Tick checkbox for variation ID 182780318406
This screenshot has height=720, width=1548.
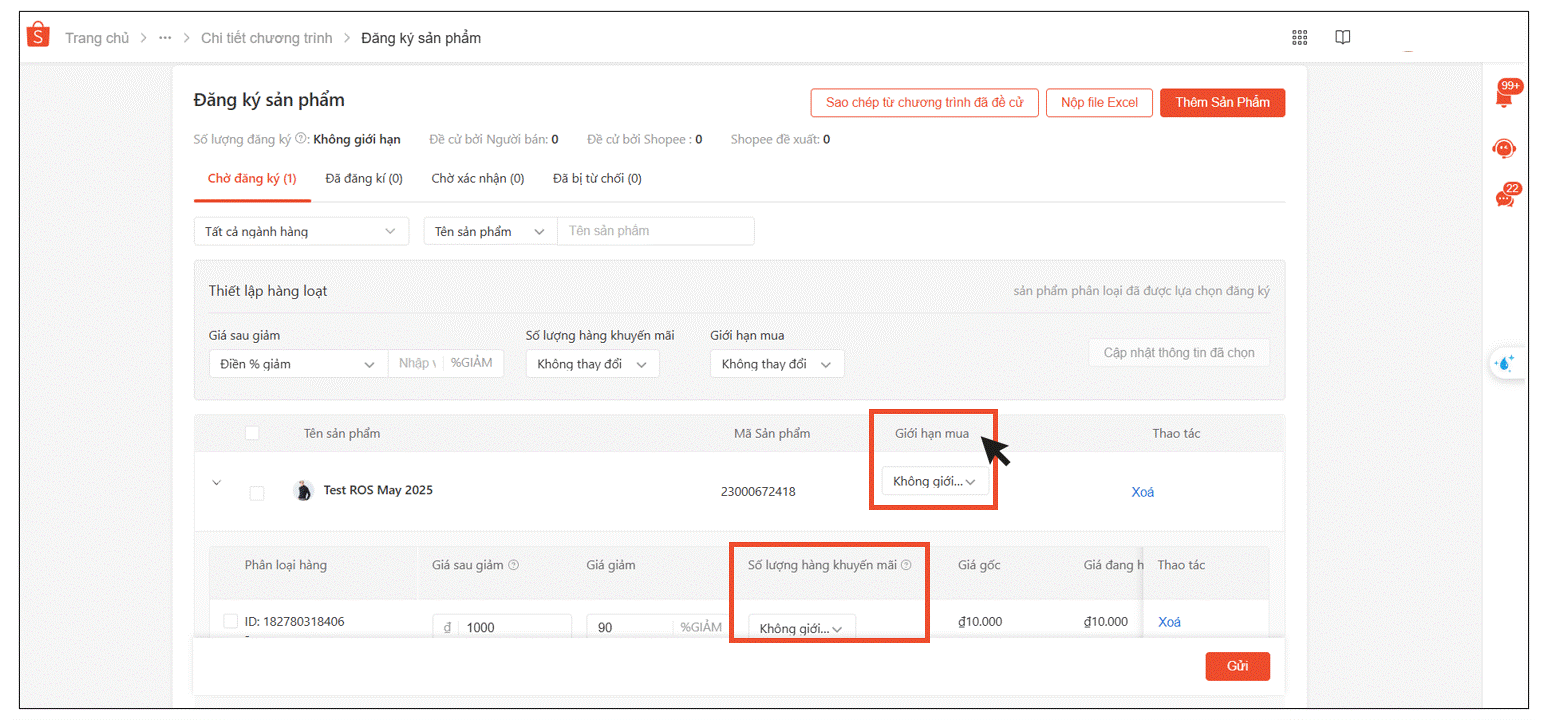230,621
